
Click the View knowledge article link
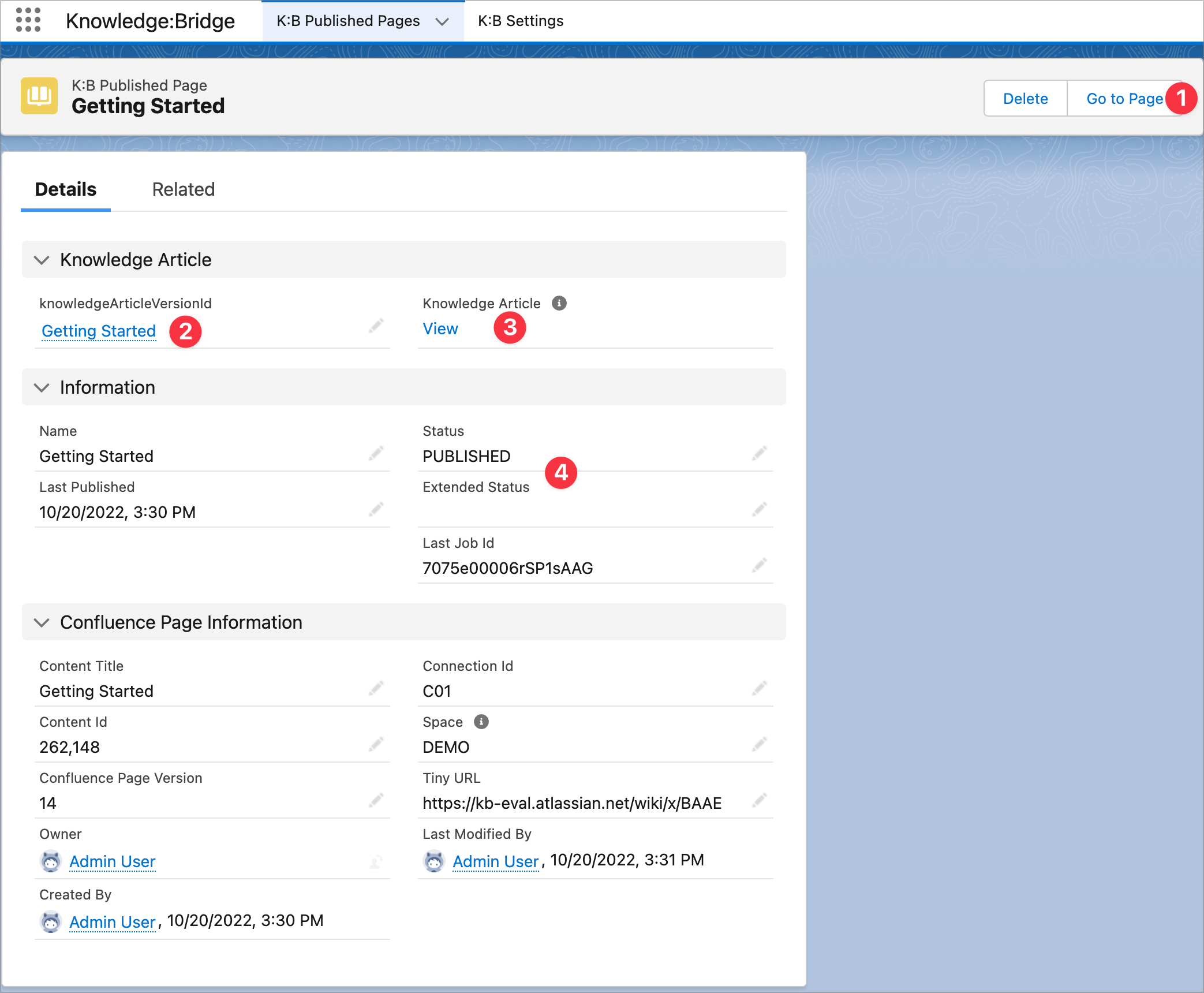click(440, 328)
